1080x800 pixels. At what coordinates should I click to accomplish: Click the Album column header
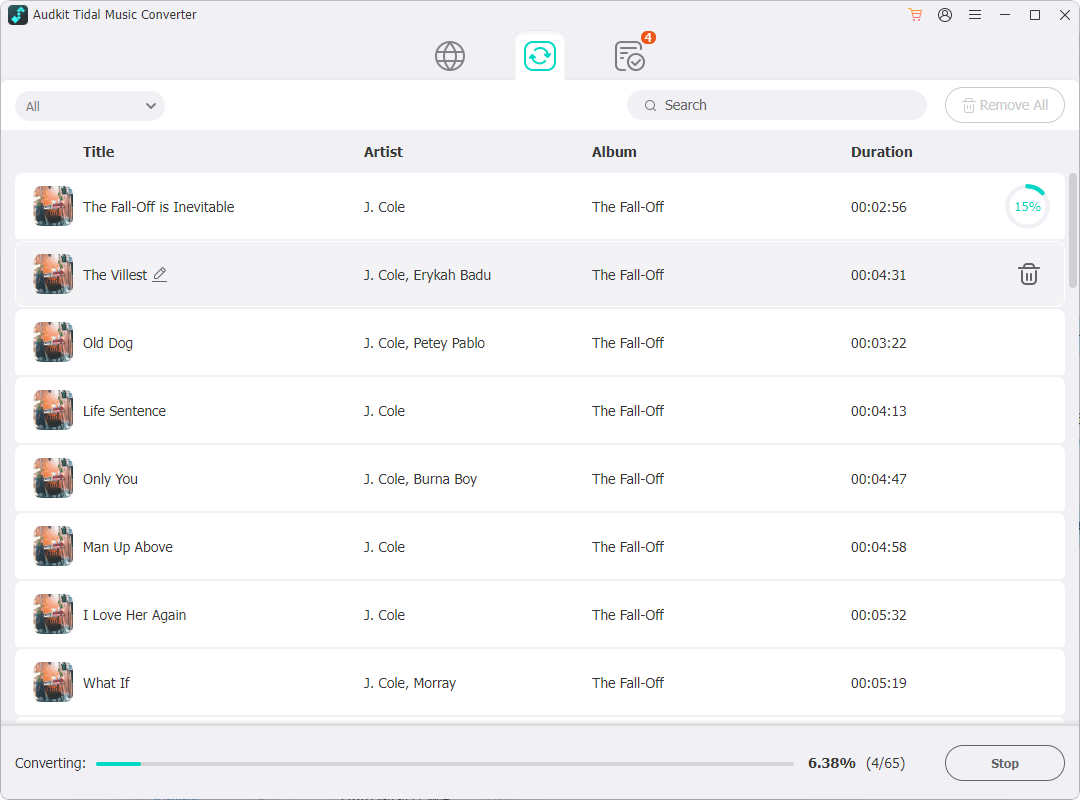(x=614, y=152)
